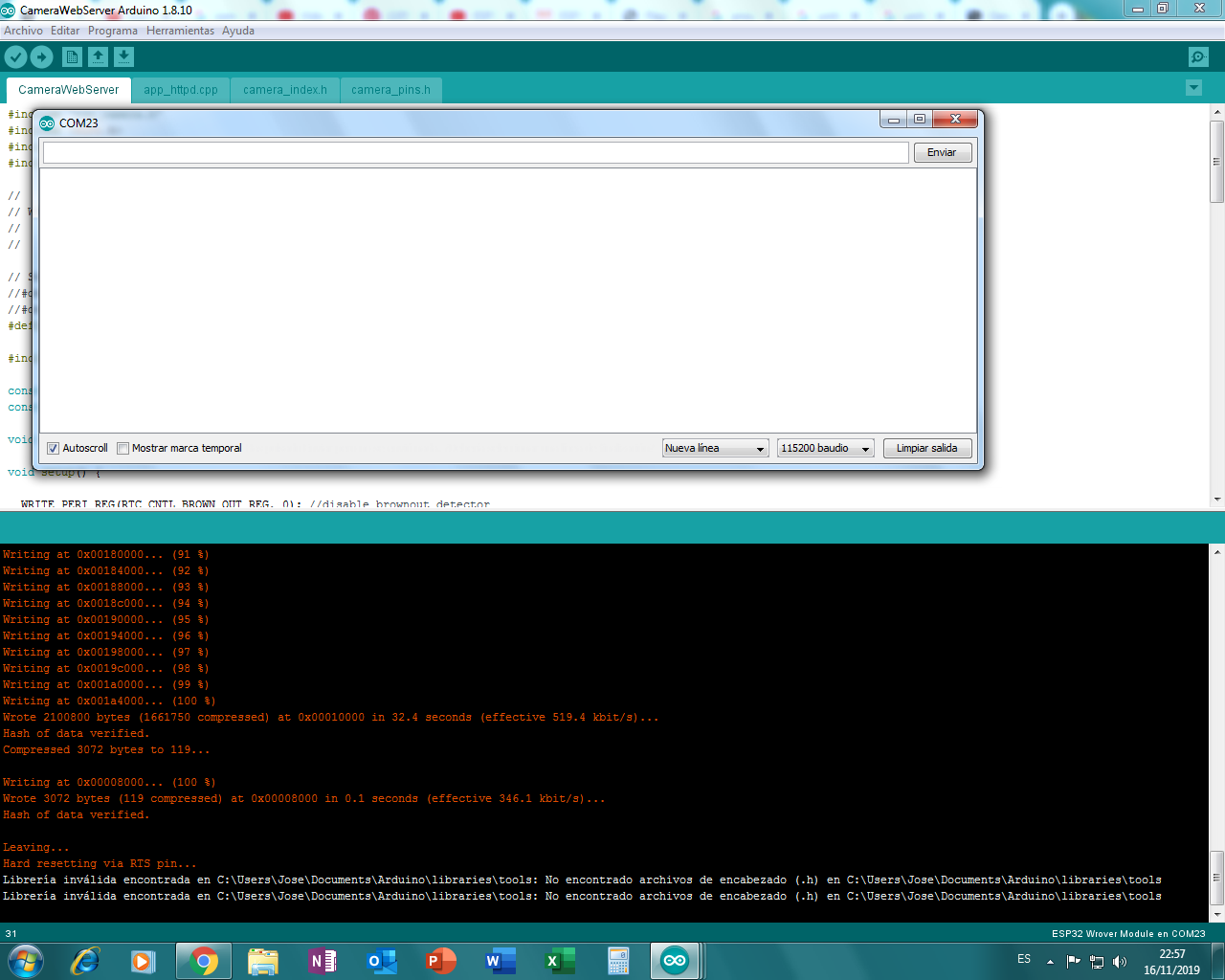The height and width of the screenshot is (980, 1225).
Task: Open OneNote from the taskbar
Action: 322,961
